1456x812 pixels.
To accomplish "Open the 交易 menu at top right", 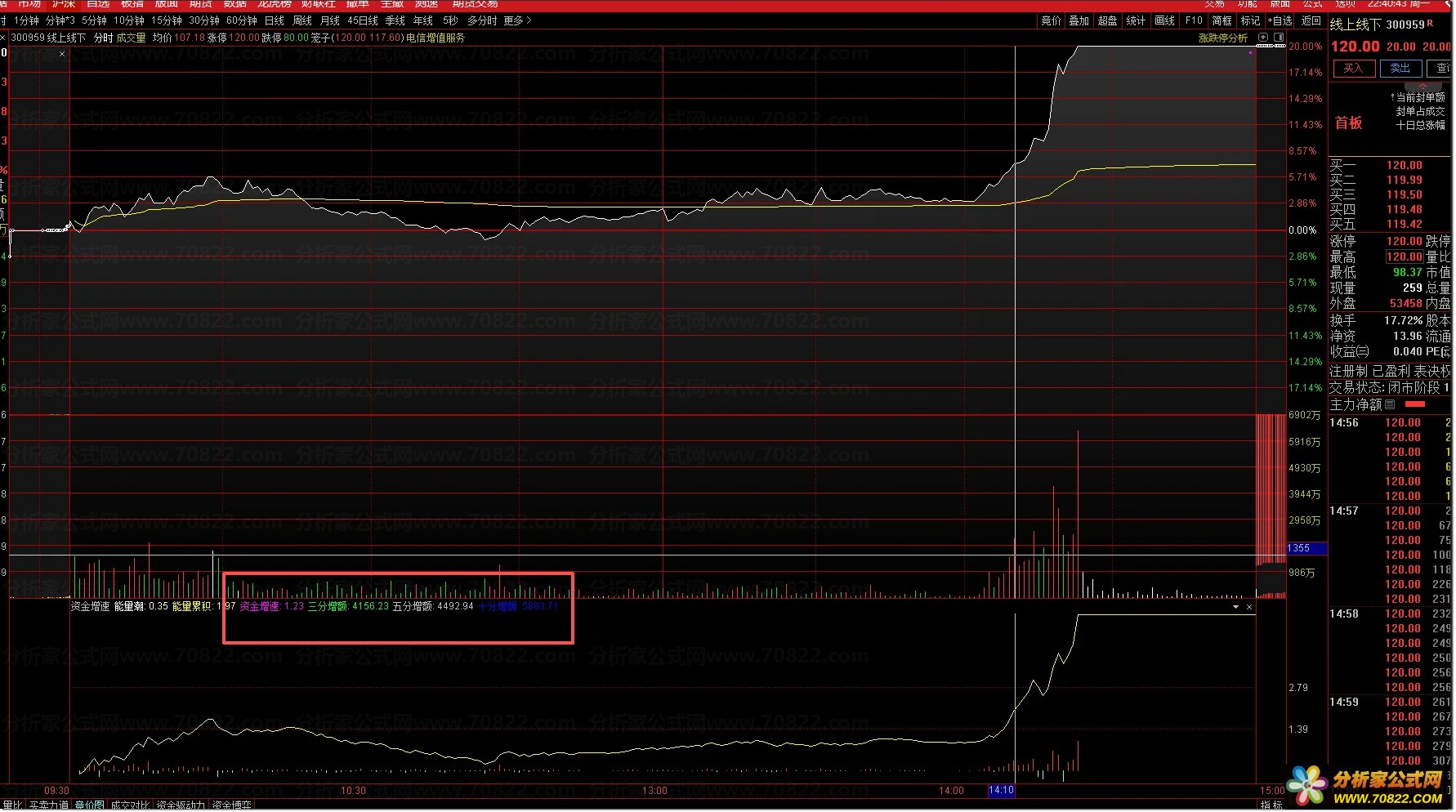I will coord(1215,4).
